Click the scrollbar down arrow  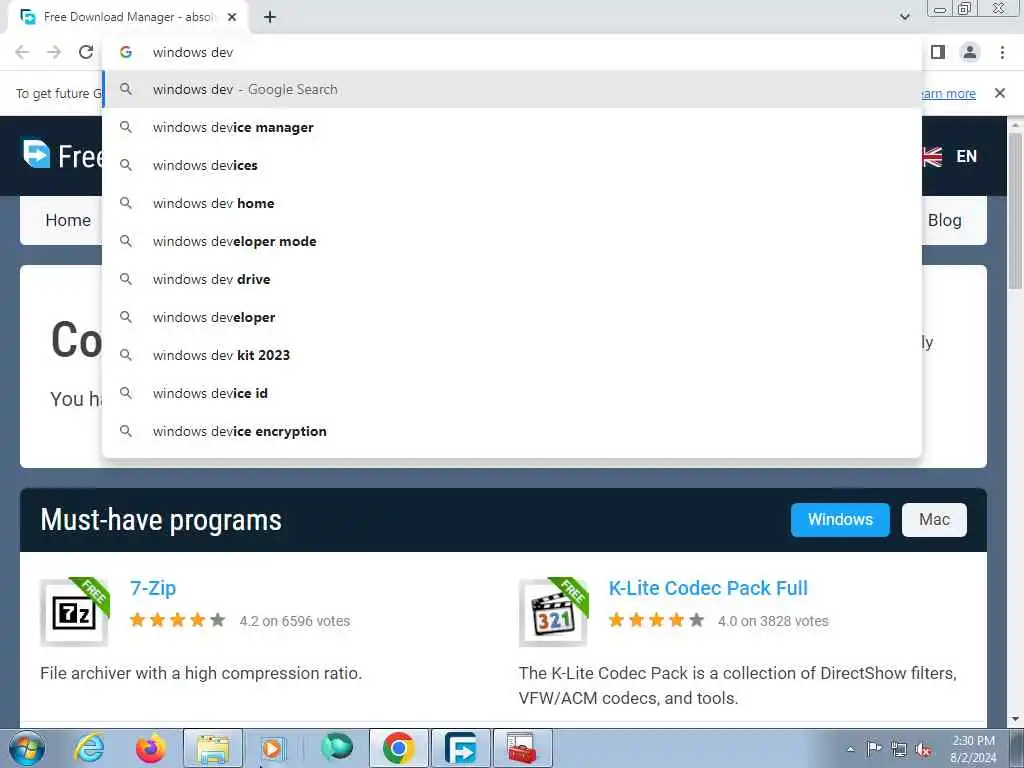[1015, 720]
